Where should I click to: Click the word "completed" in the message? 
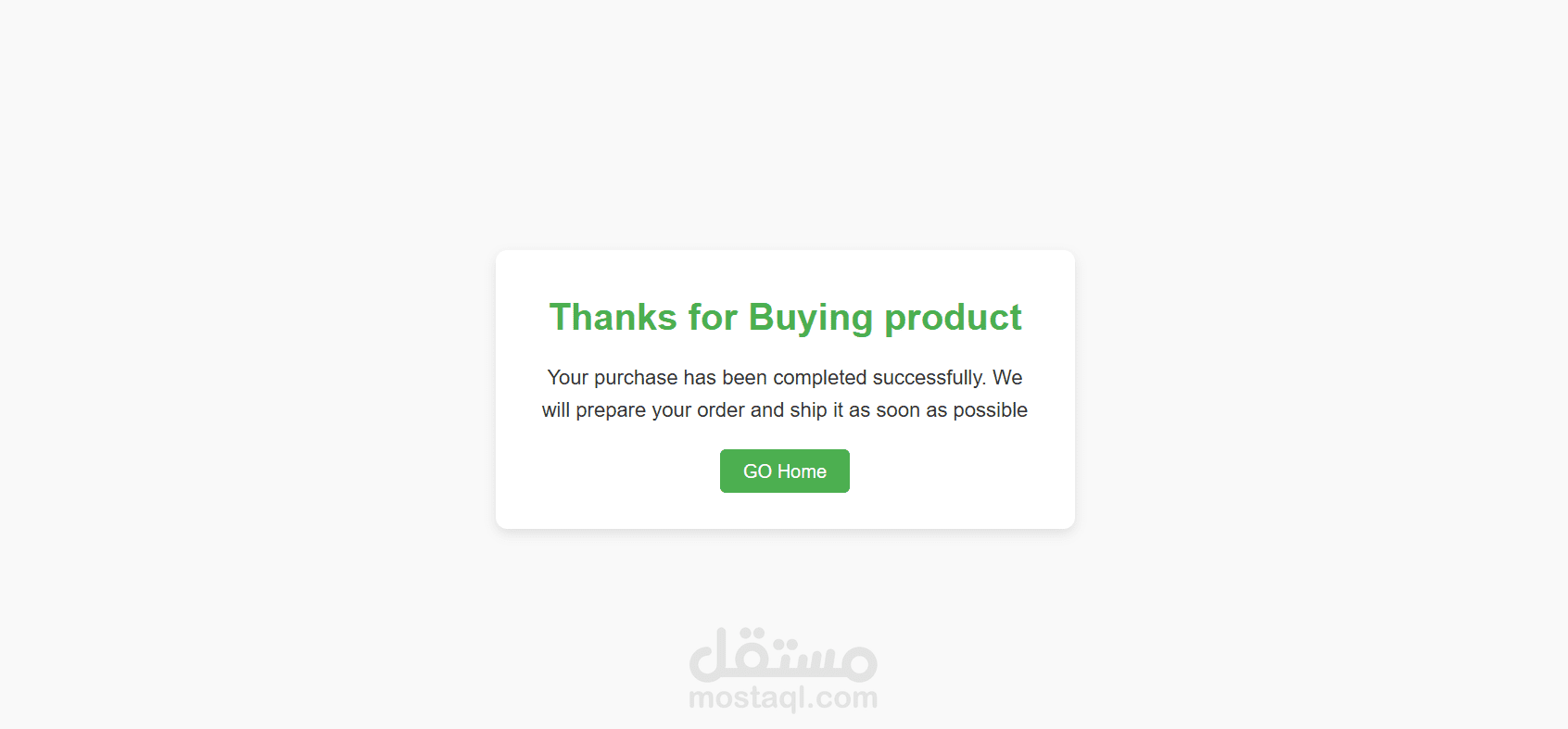coord(820,378)
